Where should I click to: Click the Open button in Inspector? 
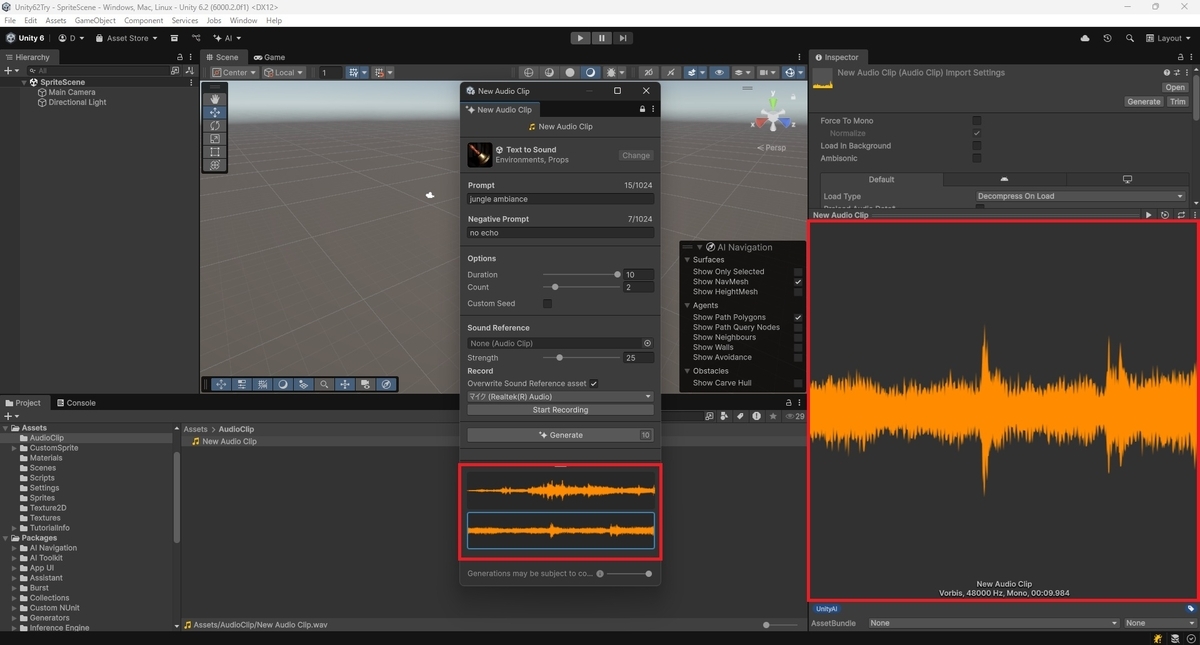point(1175,87)
